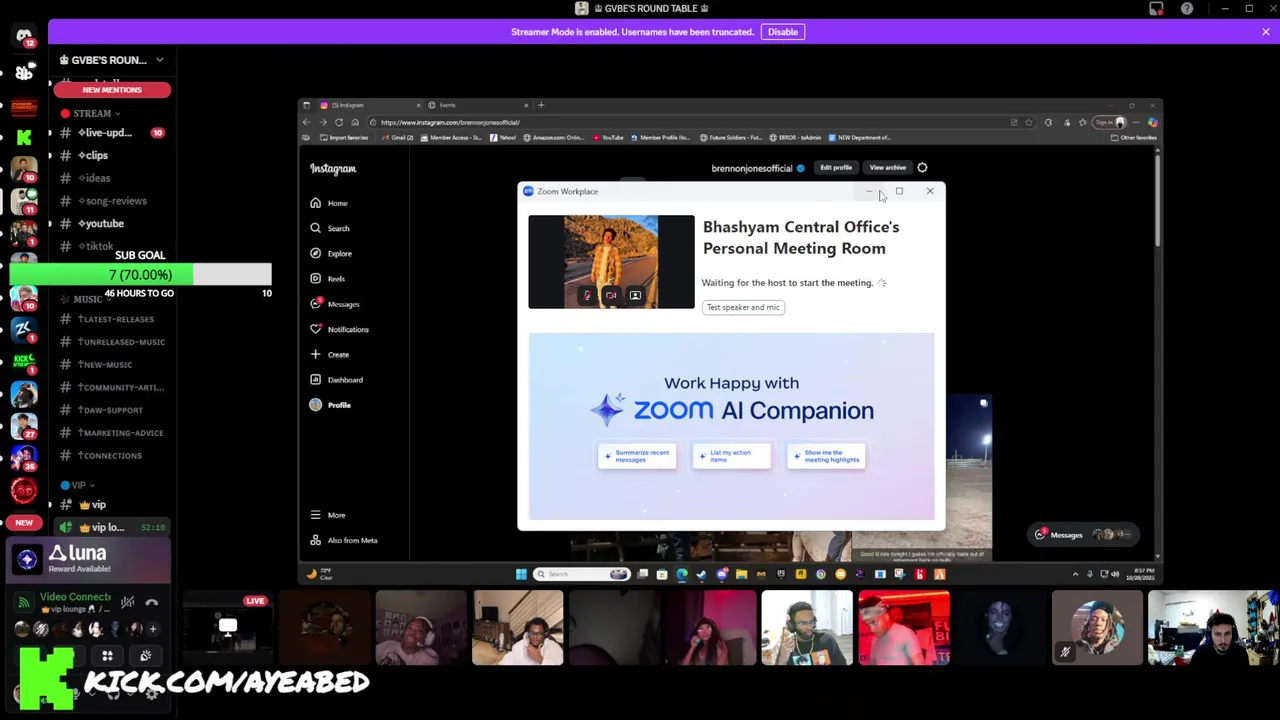This screenshot has height=720, width=1280.
Task: Collapse the MUSIC channel category
Action: [x=87, y=299]
